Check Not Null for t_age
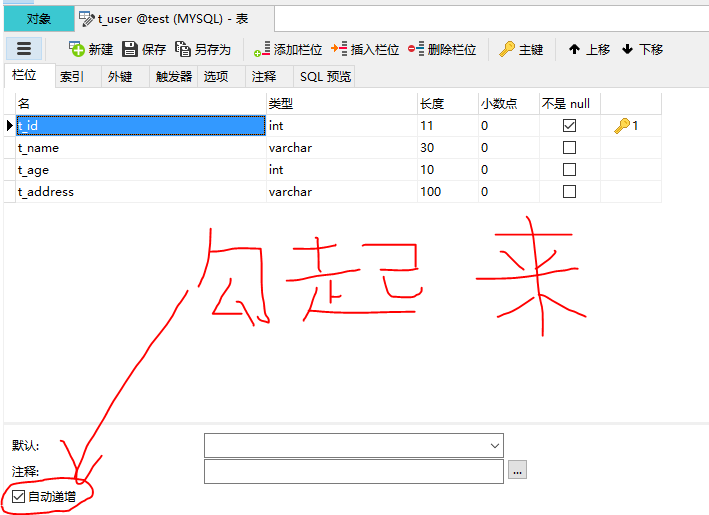 [569, 170]
